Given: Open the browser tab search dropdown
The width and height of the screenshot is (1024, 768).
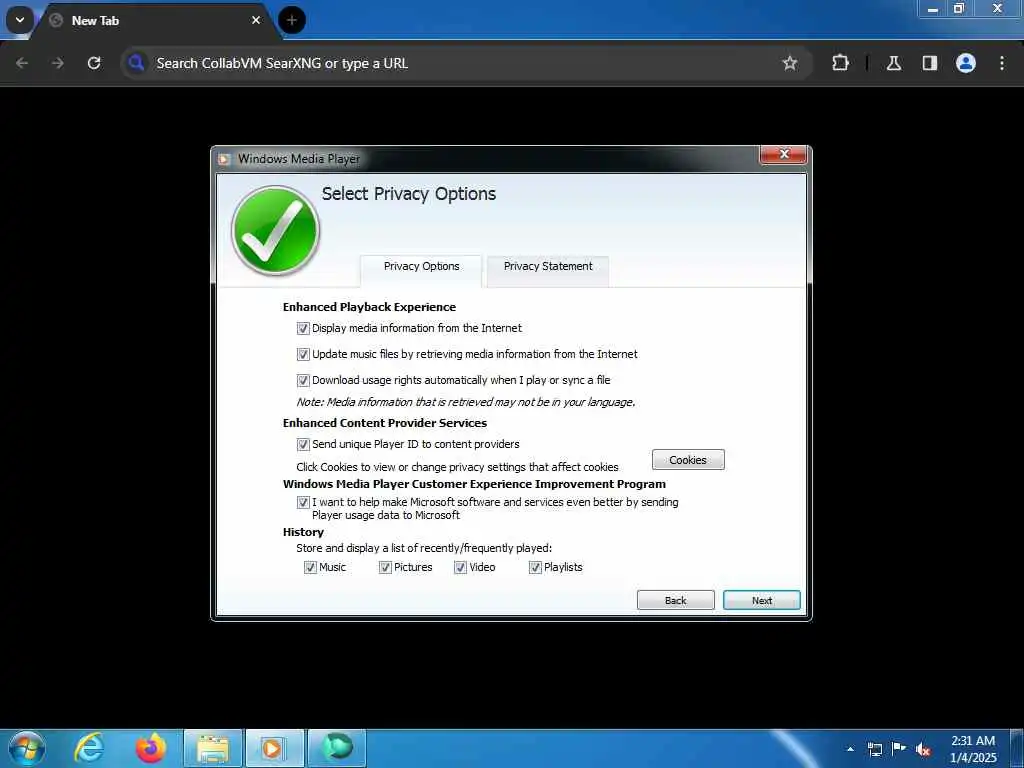Looking at the screenshot, I should coord(20,20).
